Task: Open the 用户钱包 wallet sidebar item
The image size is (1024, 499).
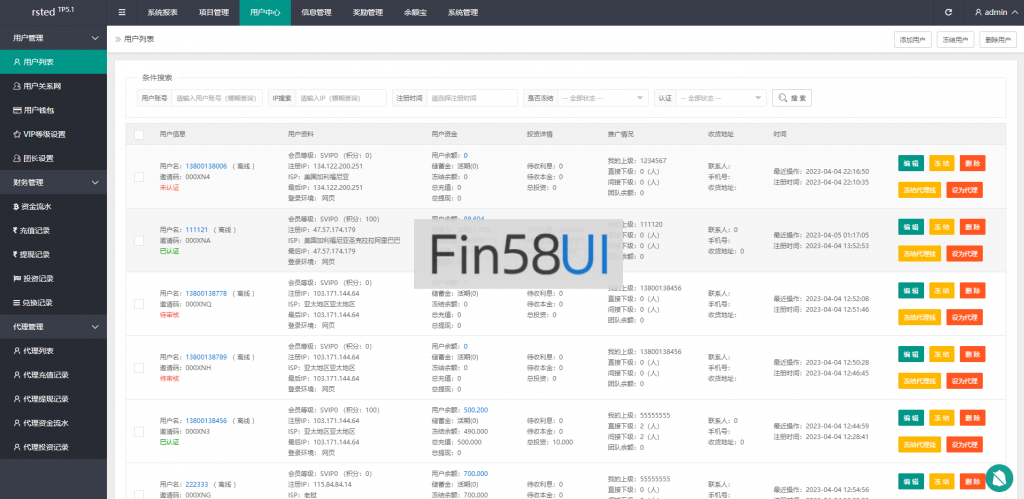Action: [x=40, y=110]
